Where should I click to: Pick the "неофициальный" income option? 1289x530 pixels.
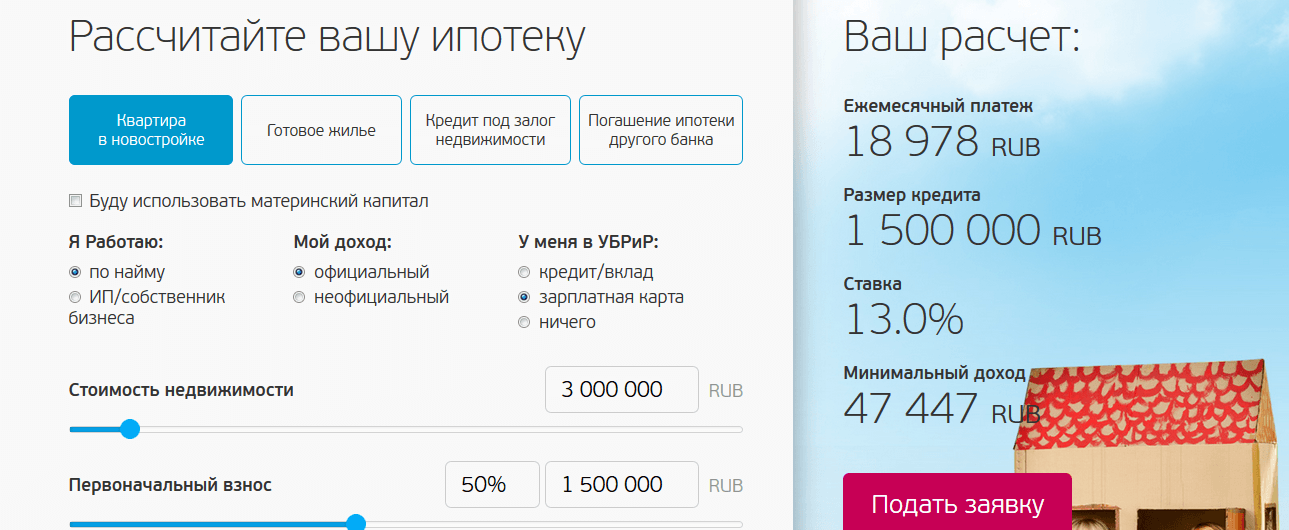299,297
